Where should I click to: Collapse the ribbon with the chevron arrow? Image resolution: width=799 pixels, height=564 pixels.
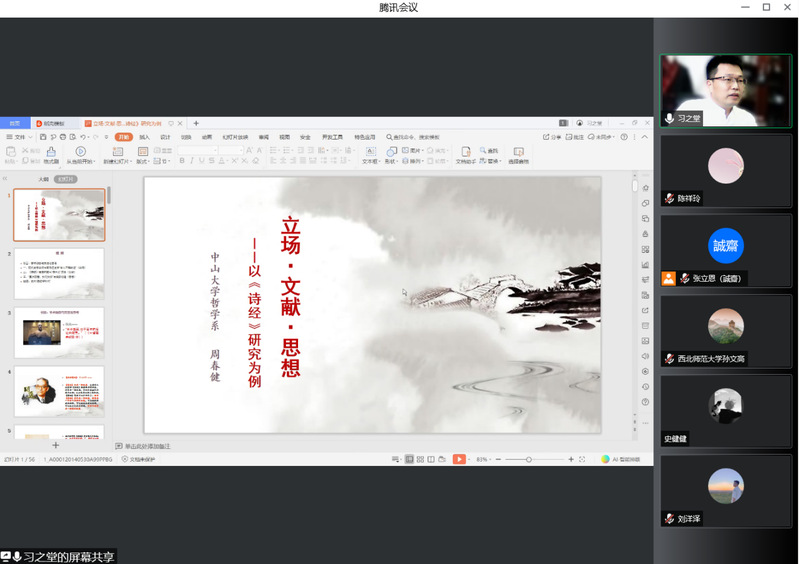pos(648,137)
